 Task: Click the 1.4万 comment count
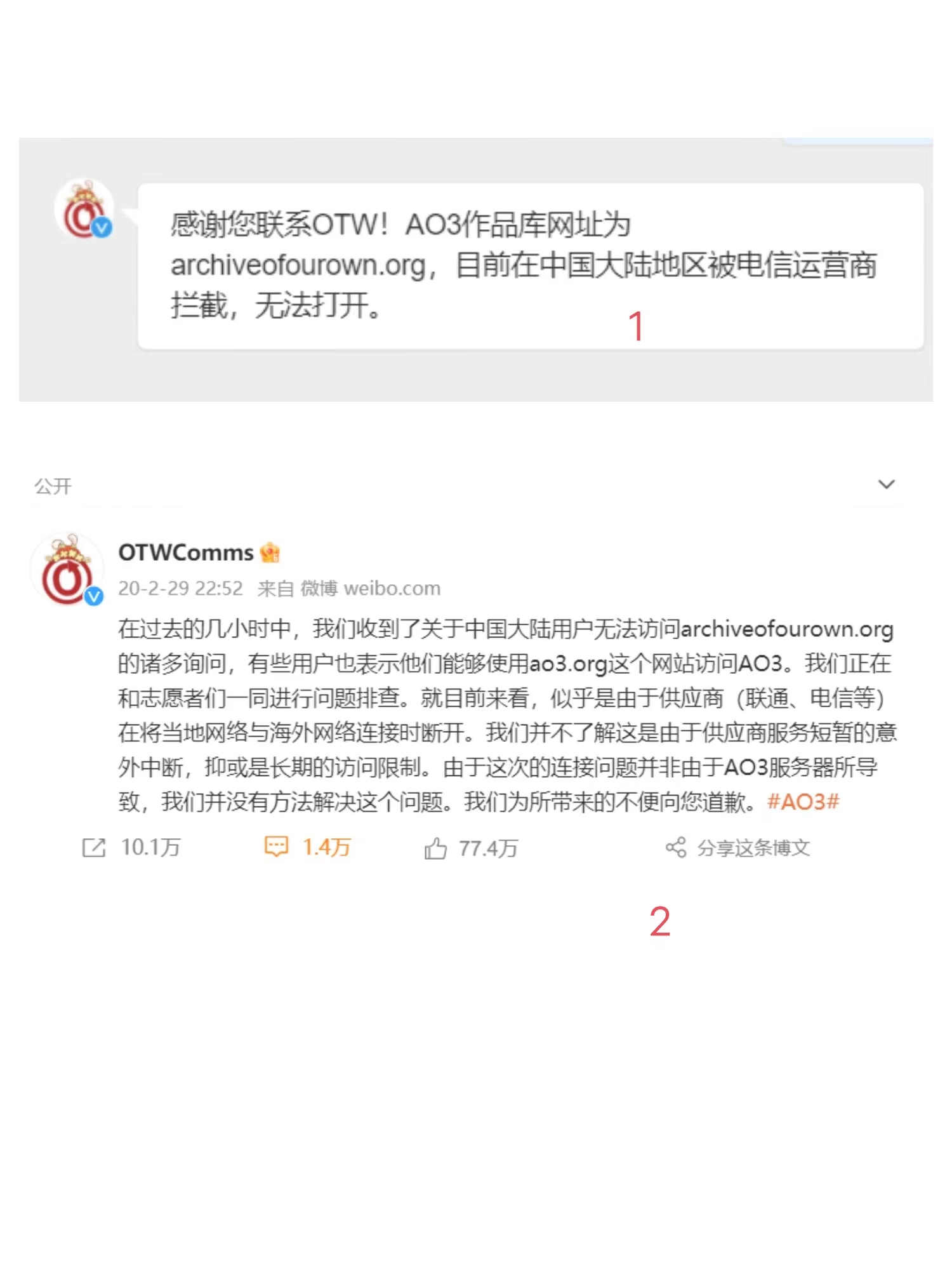tap(326, 848)
